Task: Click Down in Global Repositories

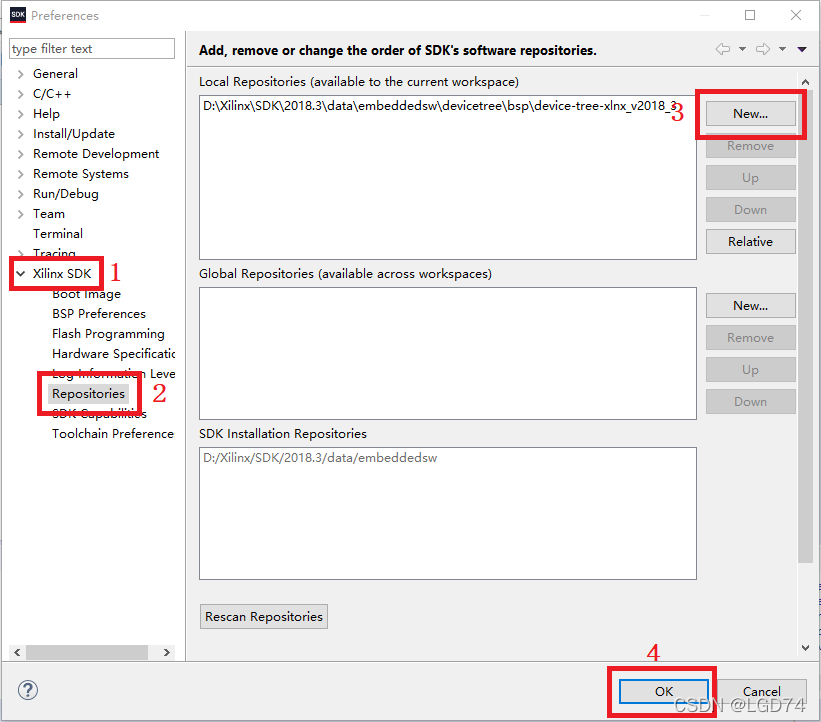Action: [750, 402]
